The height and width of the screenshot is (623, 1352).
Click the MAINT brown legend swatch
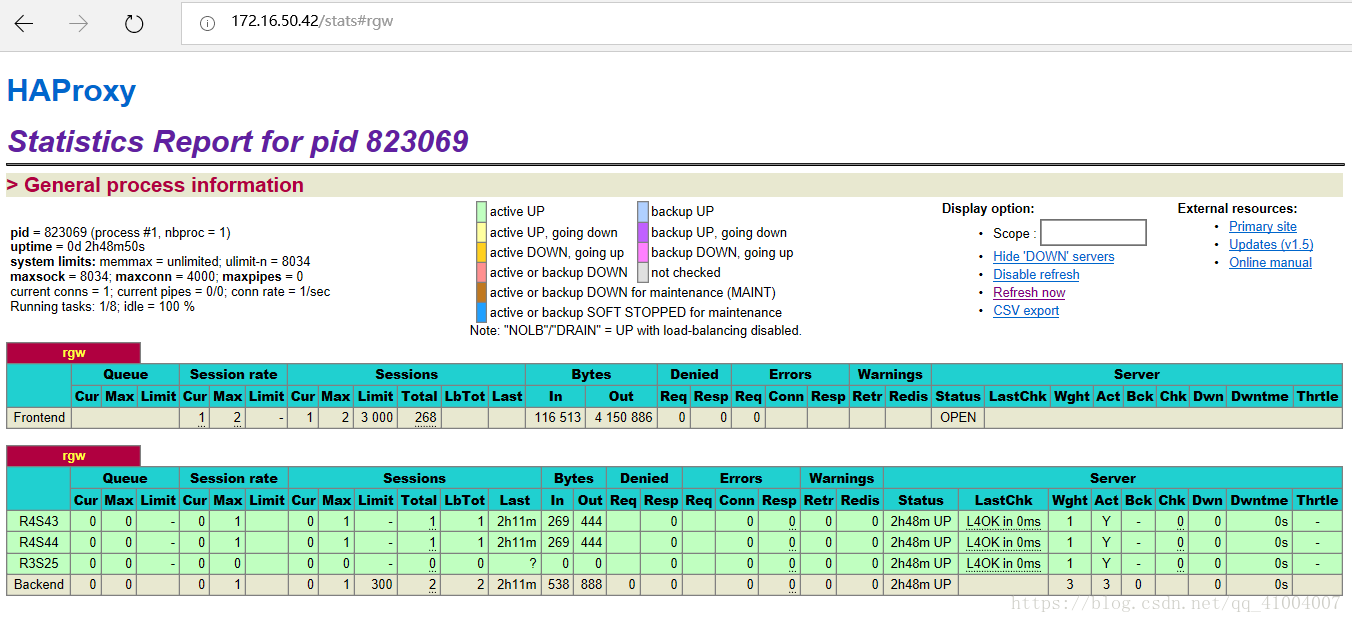point(481,292)
